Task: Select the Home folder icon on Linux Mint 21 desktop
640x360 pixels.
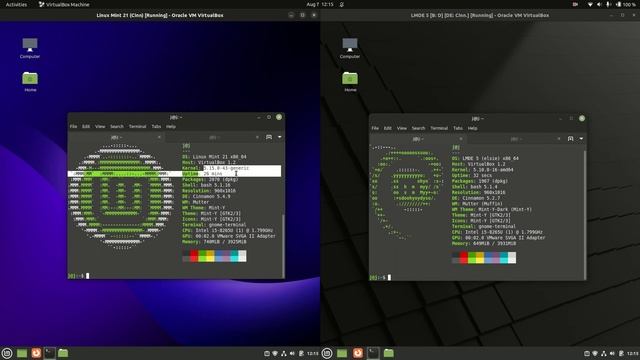Action: (30, 82)
